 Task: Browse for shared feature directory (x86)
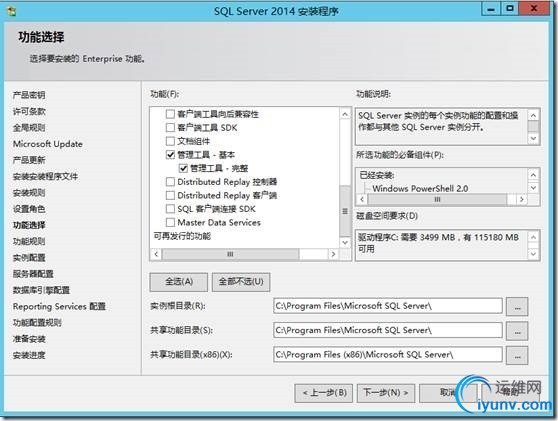517,355
